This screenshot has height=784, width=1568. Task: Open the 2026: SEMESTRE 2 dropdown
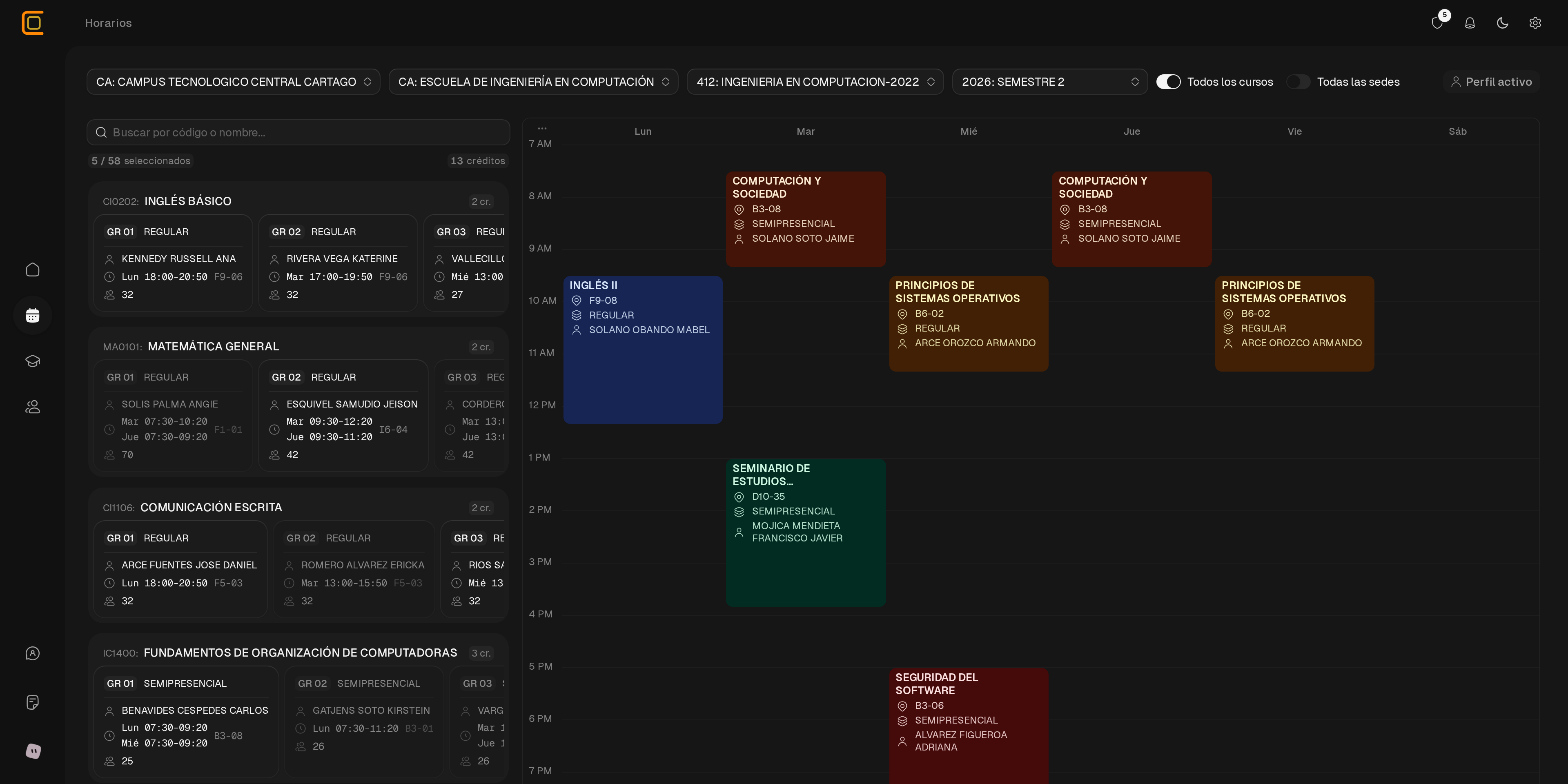point(1049,82)
